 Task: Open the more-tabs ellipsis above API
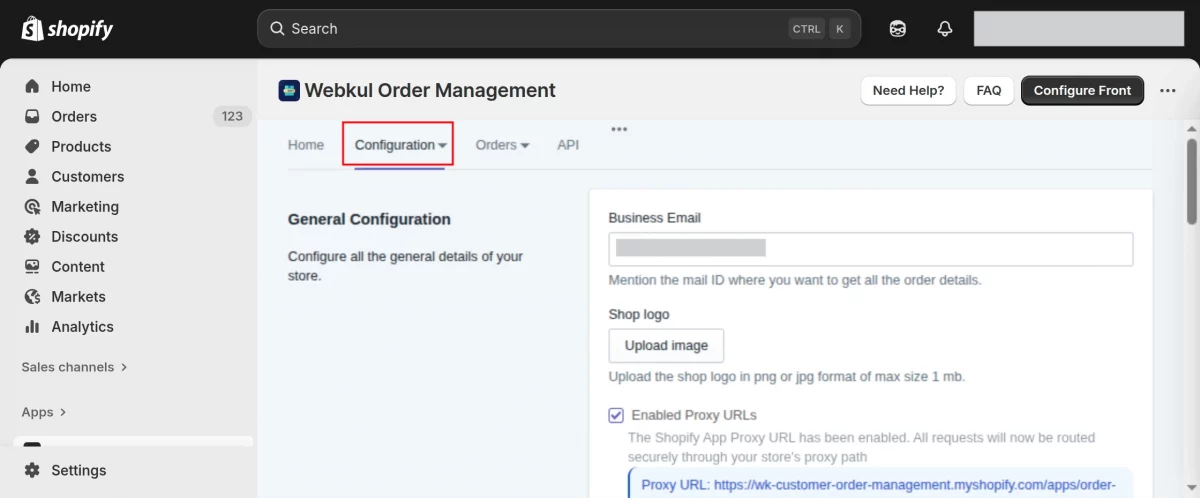(619, 129)
